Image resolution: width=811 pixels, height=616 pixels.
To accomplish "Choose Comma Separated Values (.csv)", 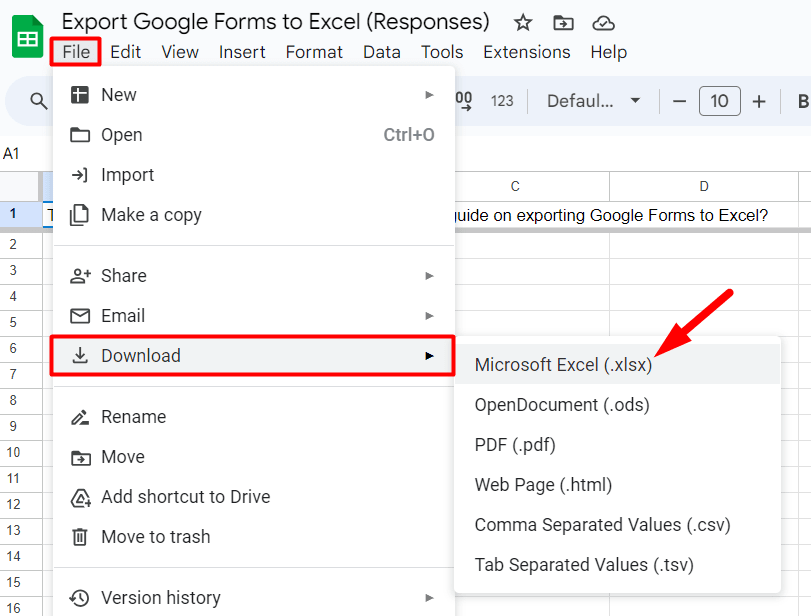I will coord(617,525).
